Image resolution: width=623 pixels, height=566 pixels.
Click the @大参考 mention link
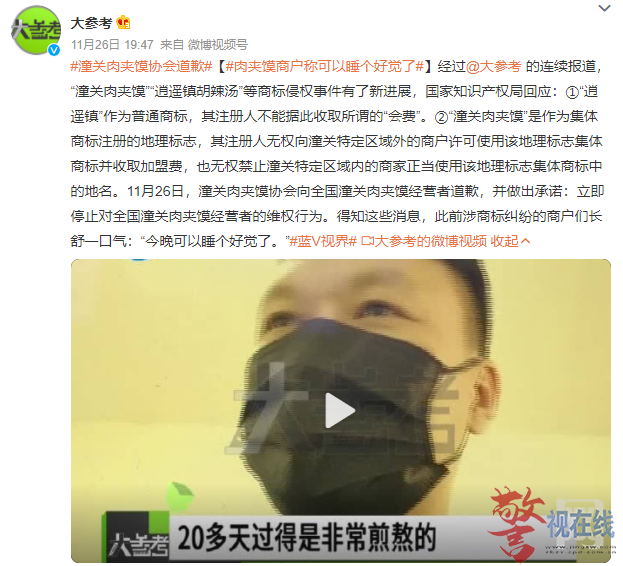click(x=493, y=66)
